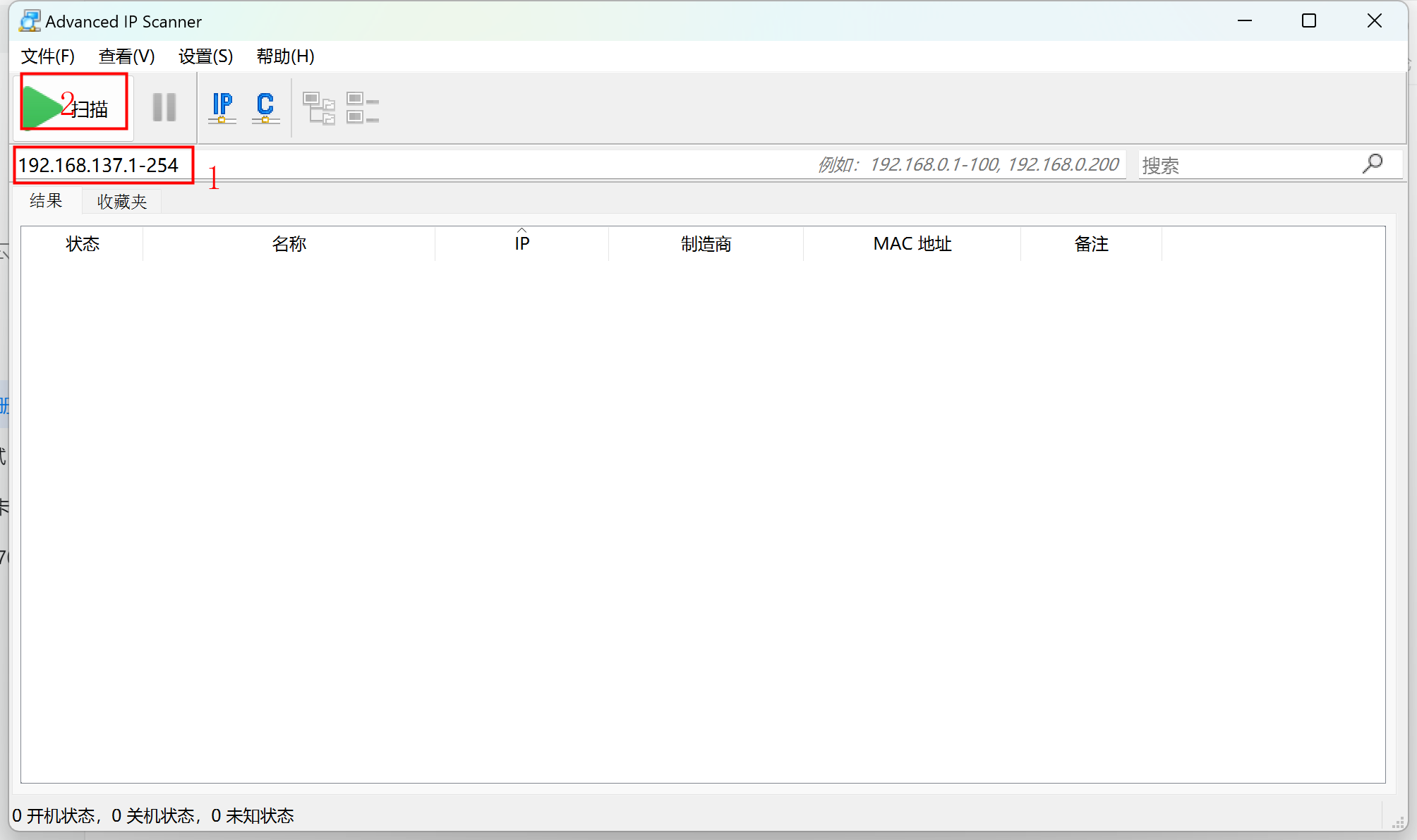Click the Advanced IP Scanner app icon

(29, 21)
